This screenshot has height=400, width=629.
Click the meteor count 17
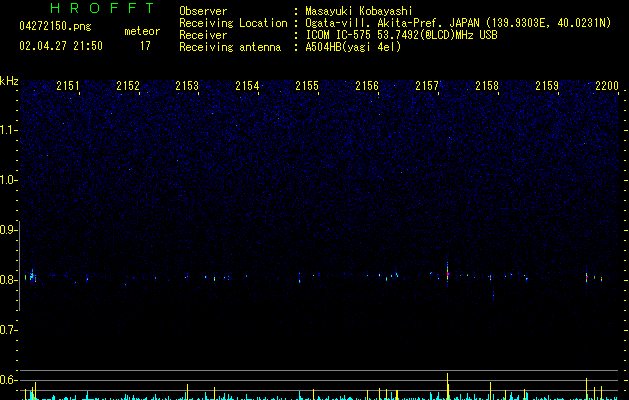145,46
